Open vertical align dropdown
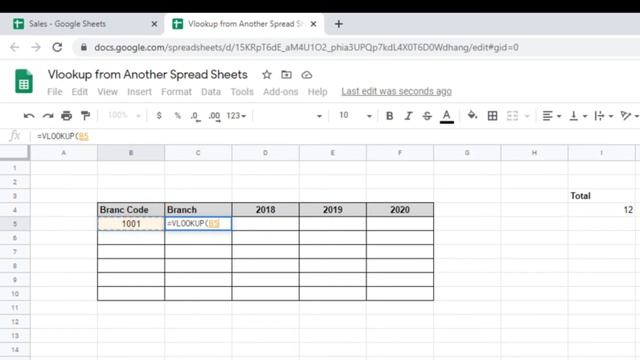 [x=578, y=116]
